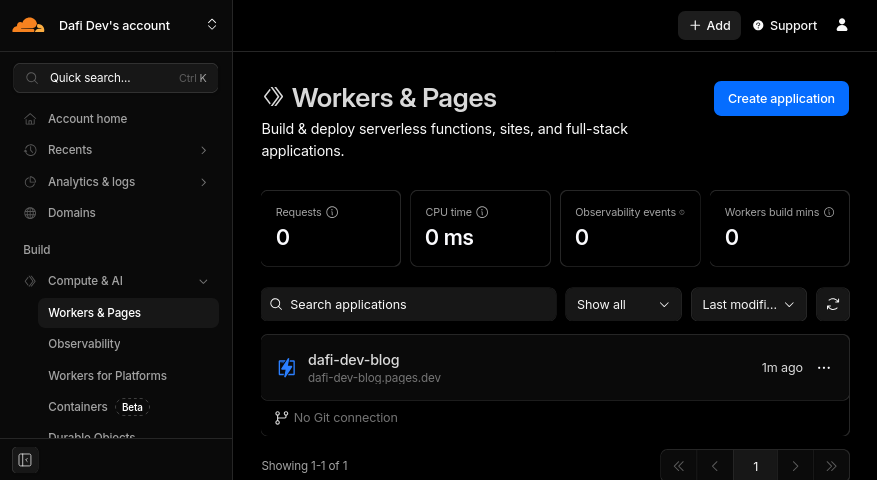The image size is (877, 480).
Task: Focus the Quick search field
Action: point(116,78)
